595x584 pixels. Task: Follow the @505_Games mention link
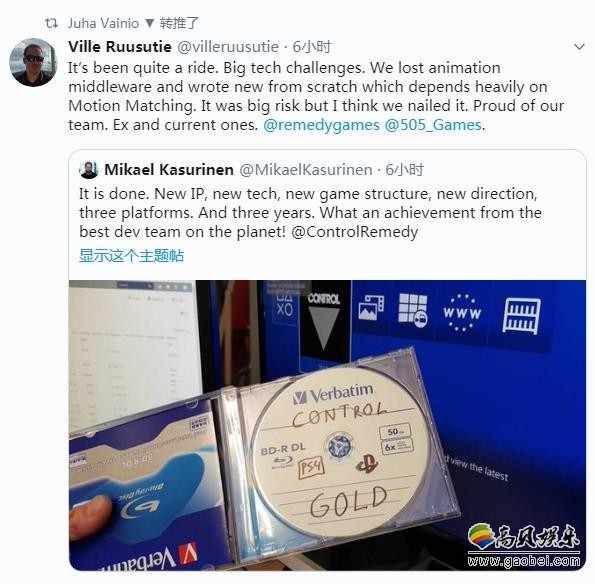tap(433, 125)
